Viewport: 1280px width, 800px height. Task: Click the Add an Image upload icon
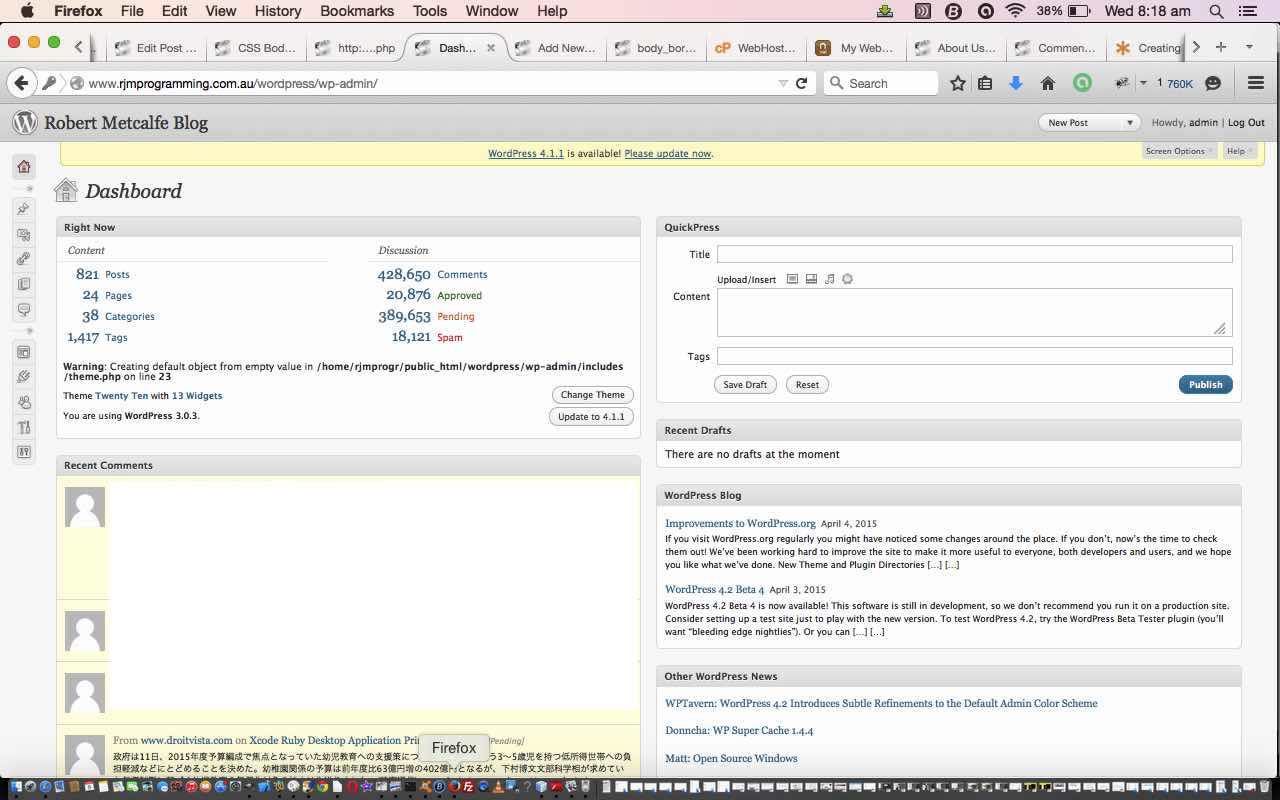coord(792,279)
